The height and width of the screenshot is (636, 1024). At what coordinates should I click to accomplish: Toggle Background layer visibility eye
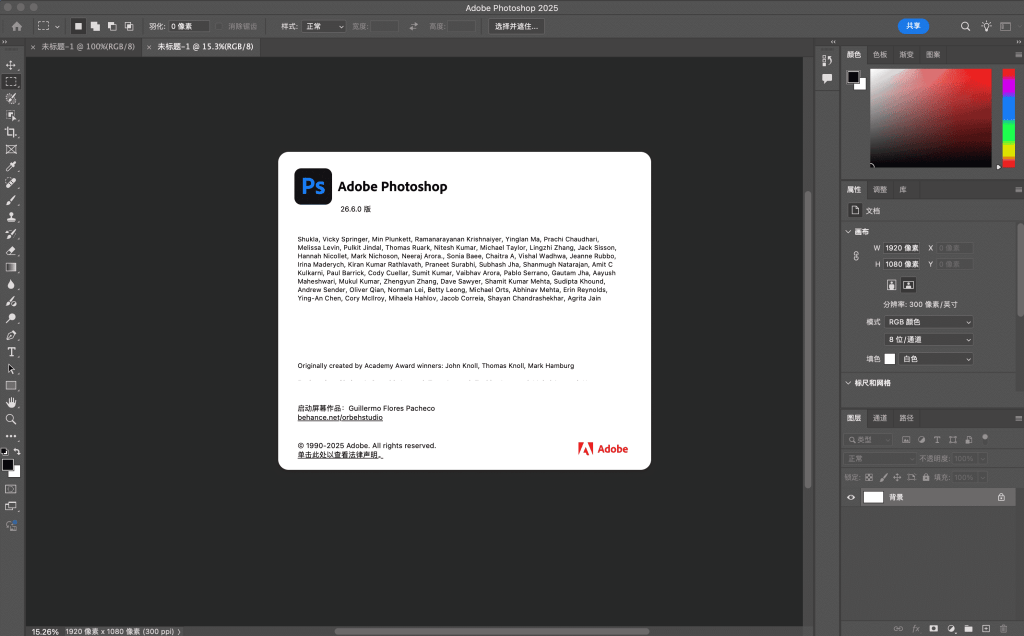851,498
